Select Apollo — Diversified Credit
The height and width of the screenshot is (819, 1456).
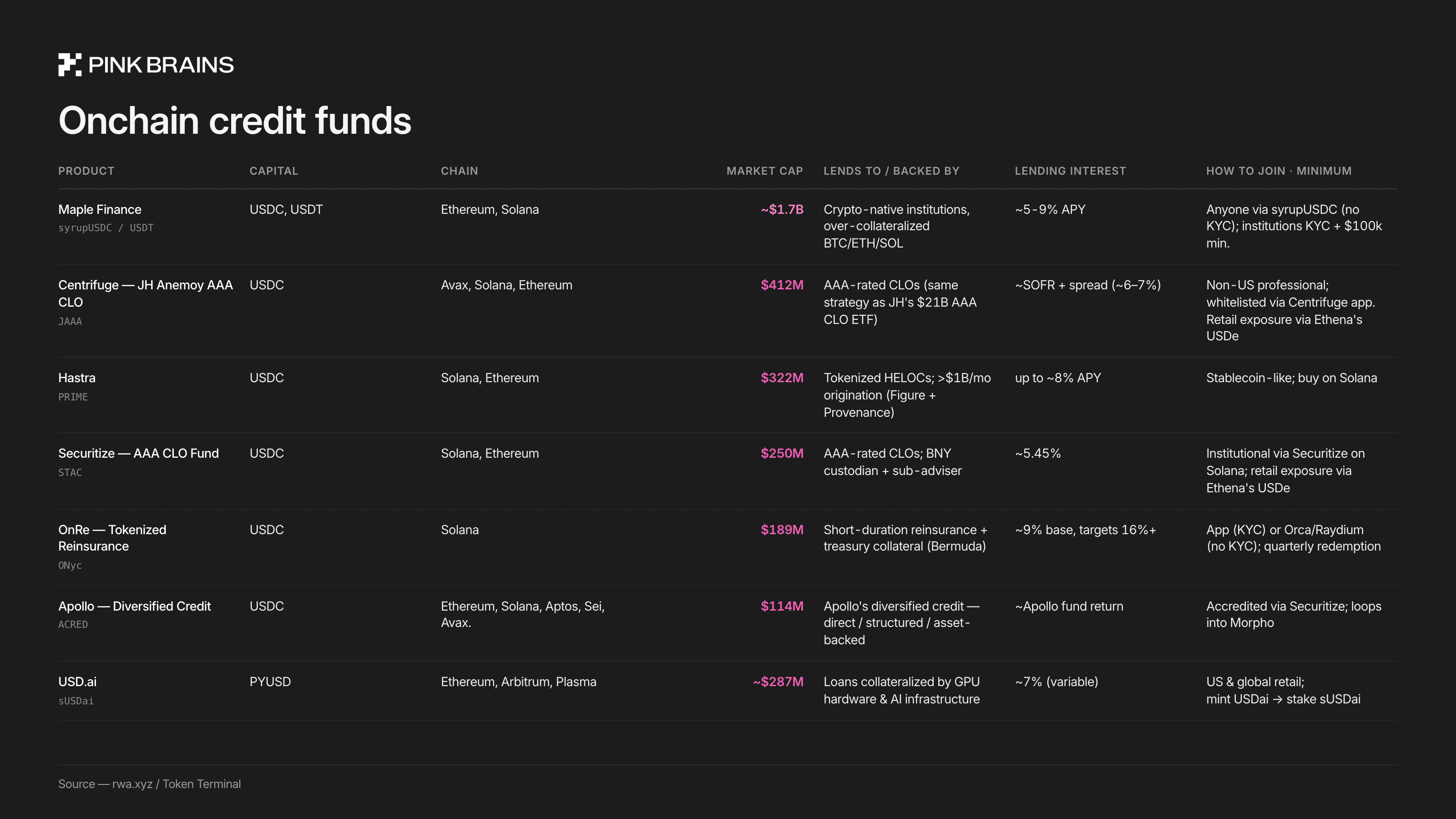tap(135, 606)
